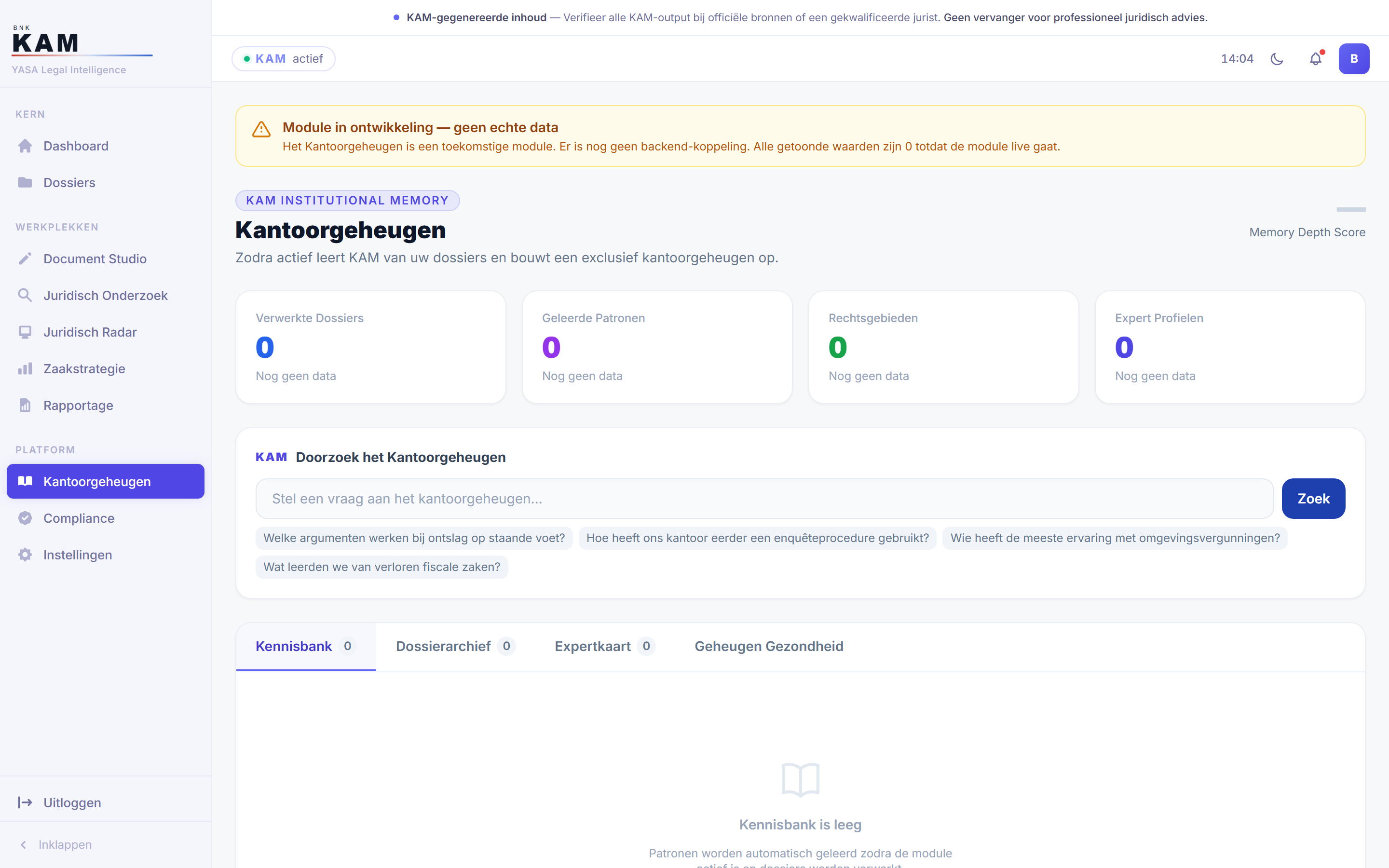Click the Kantoorgeheugen book icon

[25, 481]
